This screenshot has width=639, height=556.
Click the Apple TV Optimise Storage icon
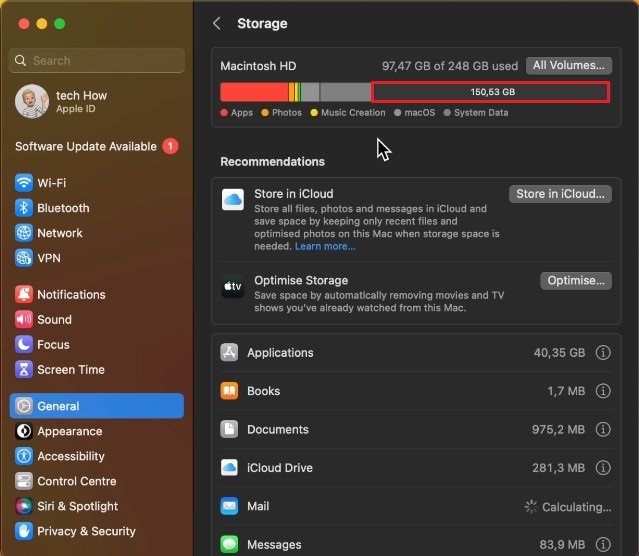pyautogui.click(x=232, y=288)
